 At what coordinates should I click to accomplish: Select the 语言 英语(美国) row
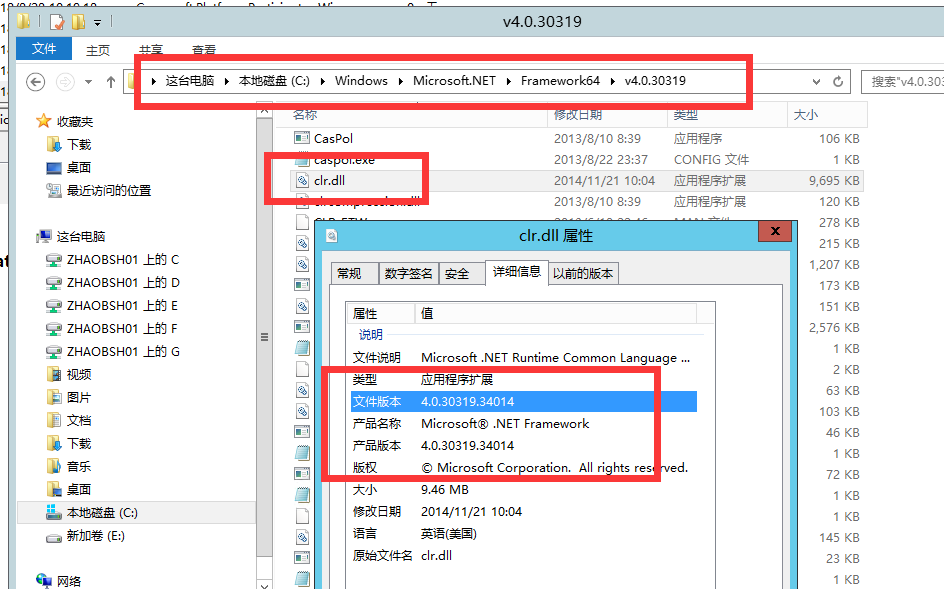[x=523, y=534]
